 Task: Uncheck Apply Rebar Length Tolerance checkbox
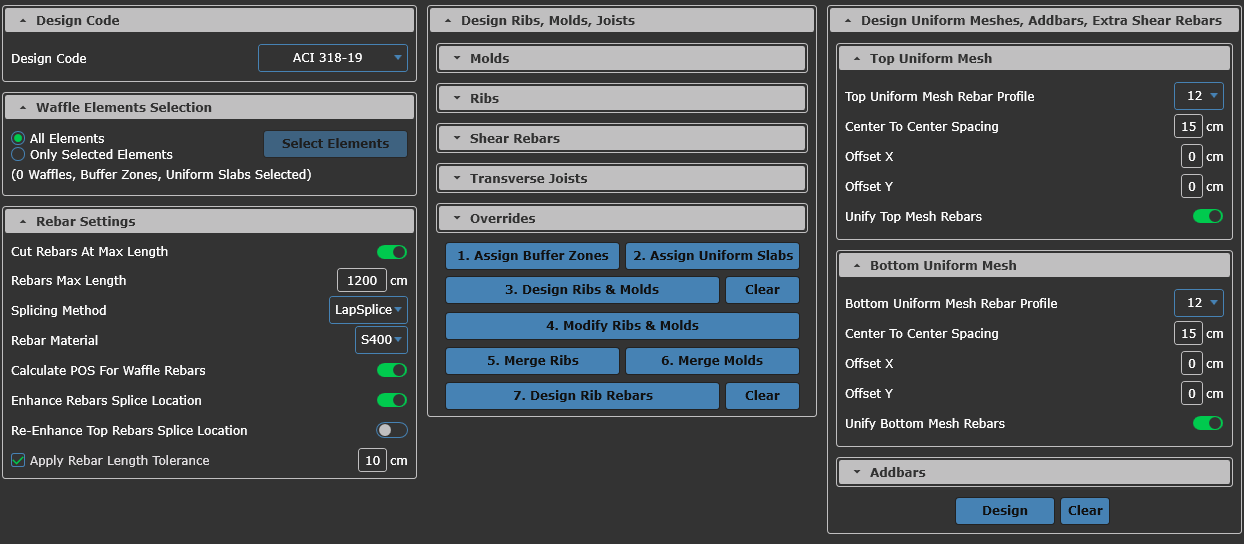(x=18, y=461)
